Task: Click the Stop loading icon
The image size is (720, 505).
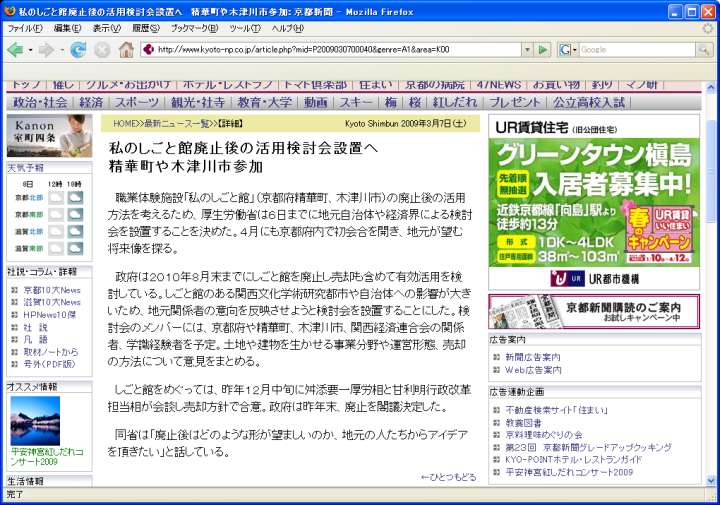Action: tap(102, 49)
